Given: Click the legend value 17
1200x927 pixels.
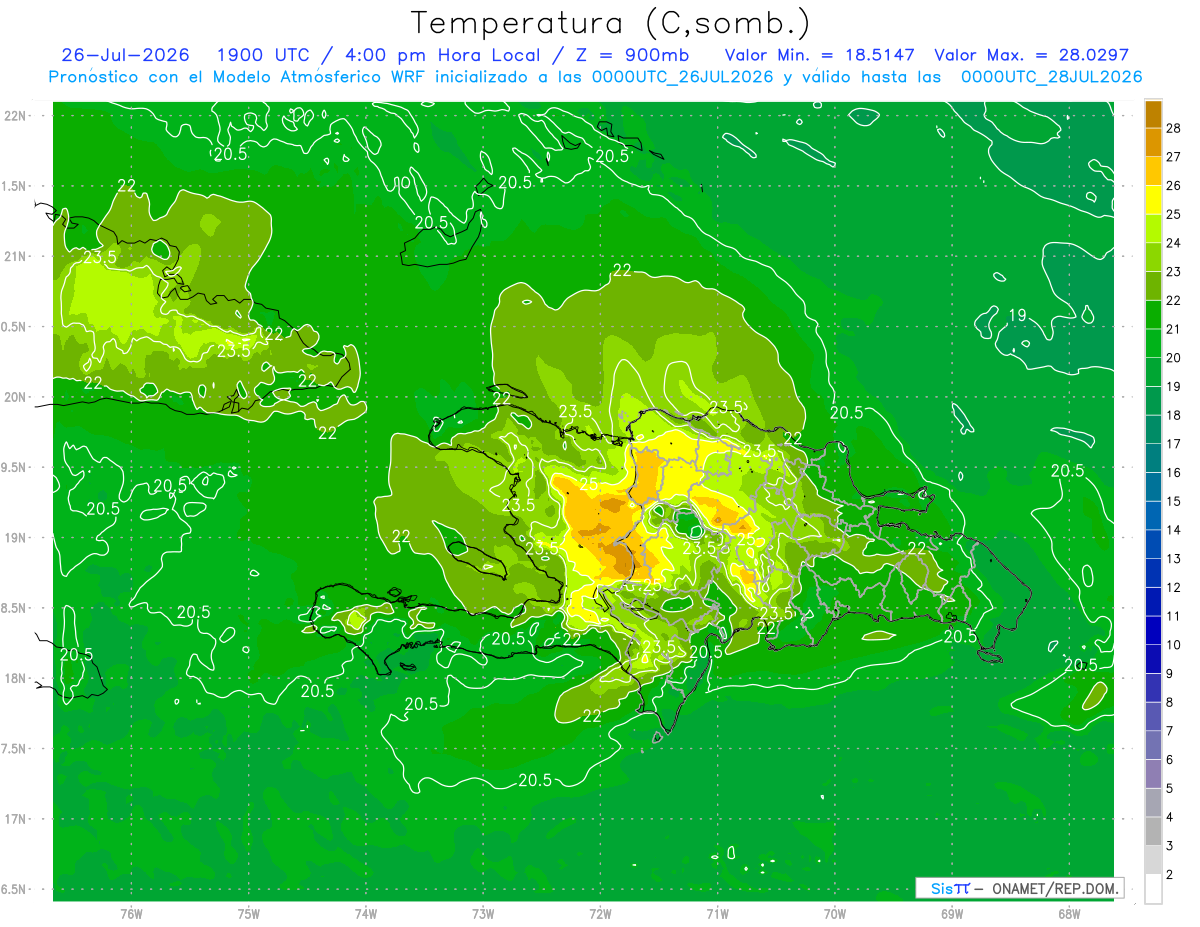Looking at the screenshot, I should (x=1174, y=443).
